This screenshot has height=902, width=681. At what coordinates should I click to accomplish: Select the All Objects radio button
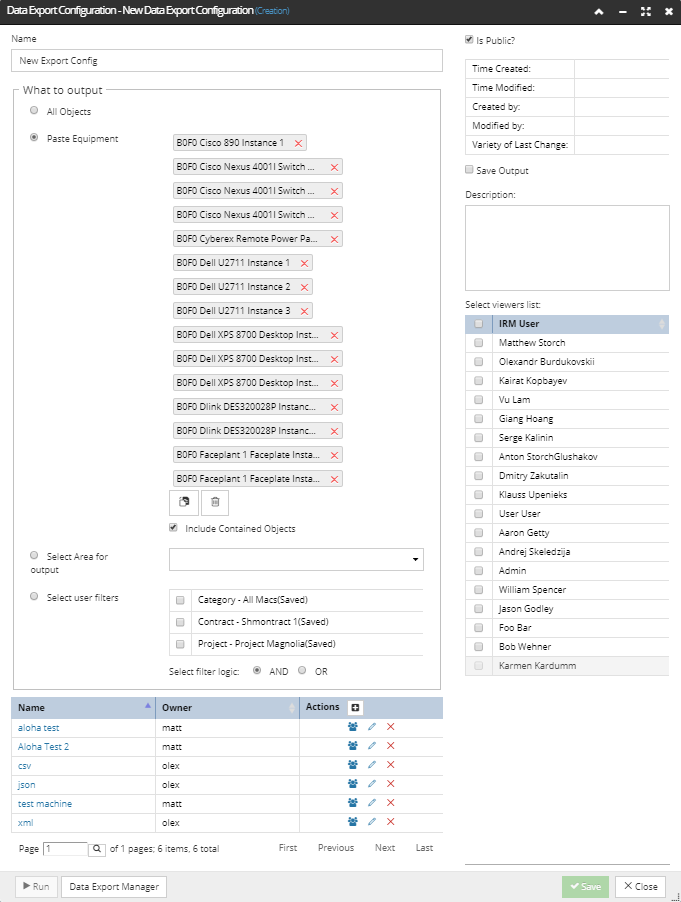(x=34, y=110)
